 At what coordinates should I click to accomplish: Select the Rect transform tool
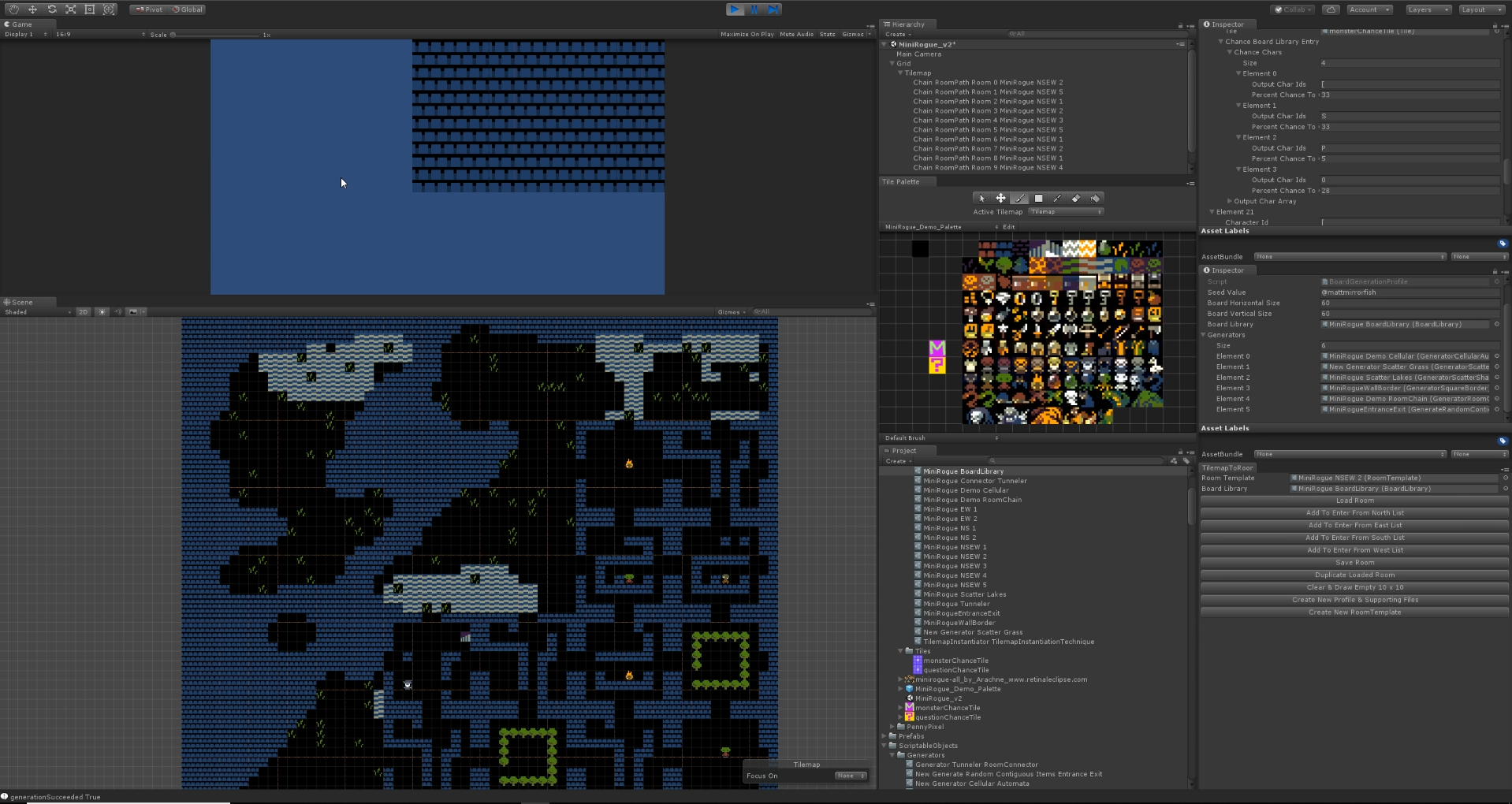pos(89,9)
